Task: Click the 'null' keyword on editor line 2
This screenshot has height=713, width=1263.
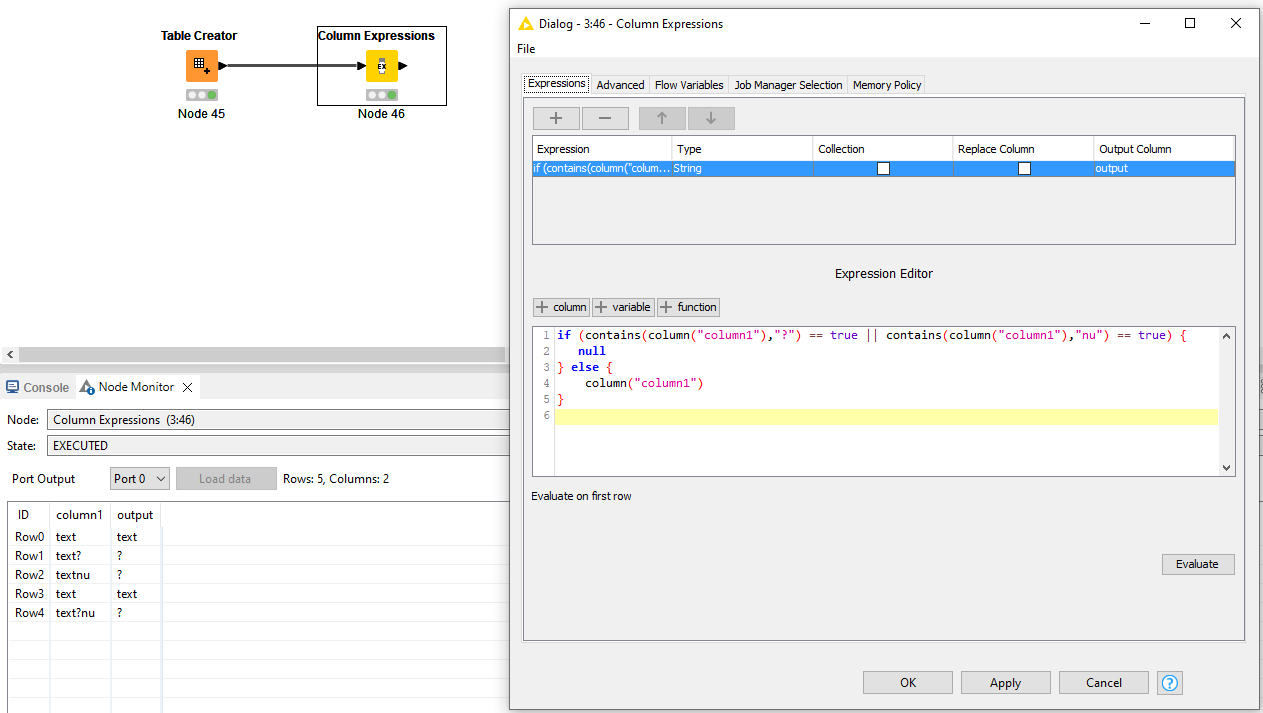Action: pyautogui.click(x=592, y=351)
